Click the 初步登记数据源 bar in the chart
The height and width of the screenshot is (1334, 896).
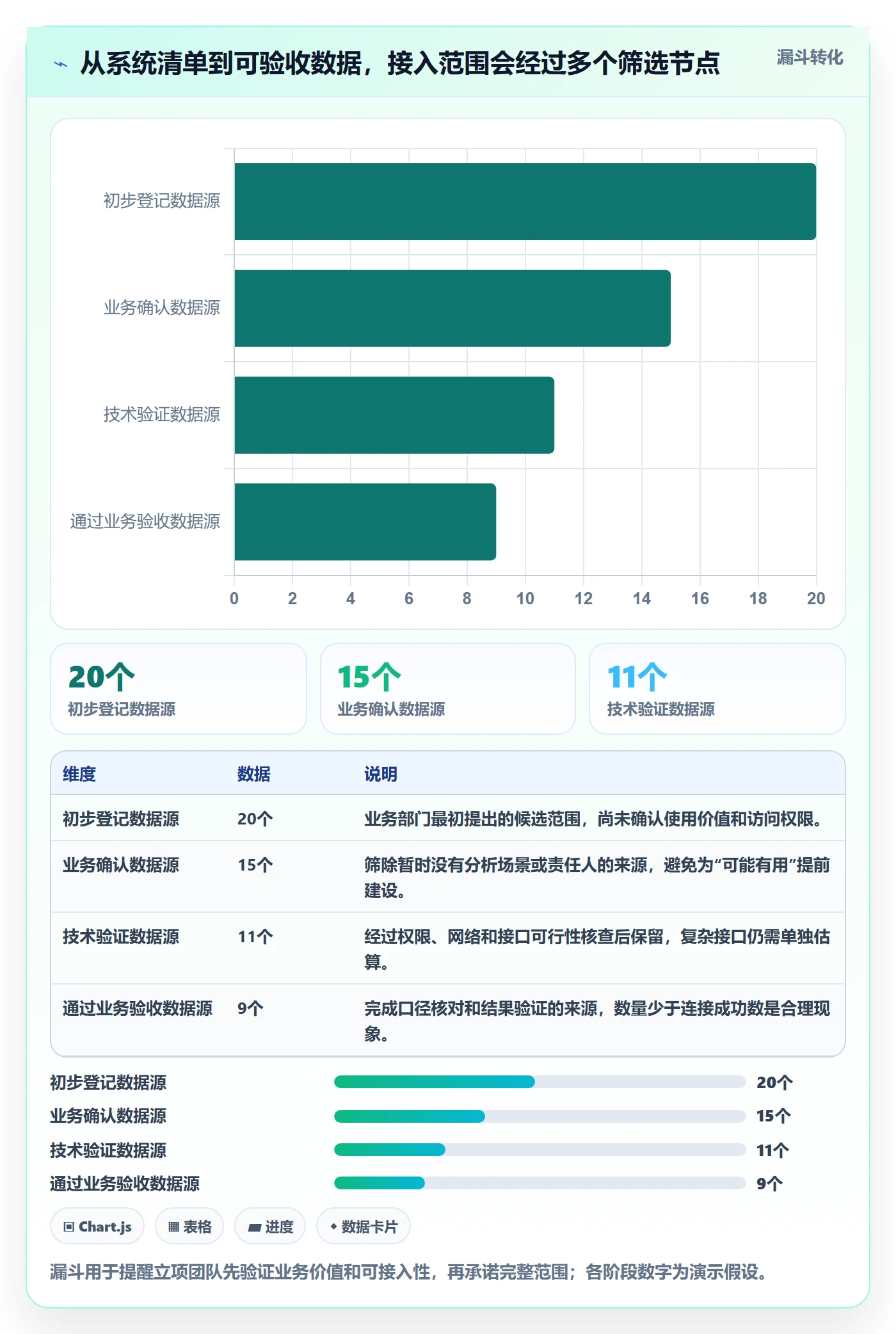coord(525,202)
